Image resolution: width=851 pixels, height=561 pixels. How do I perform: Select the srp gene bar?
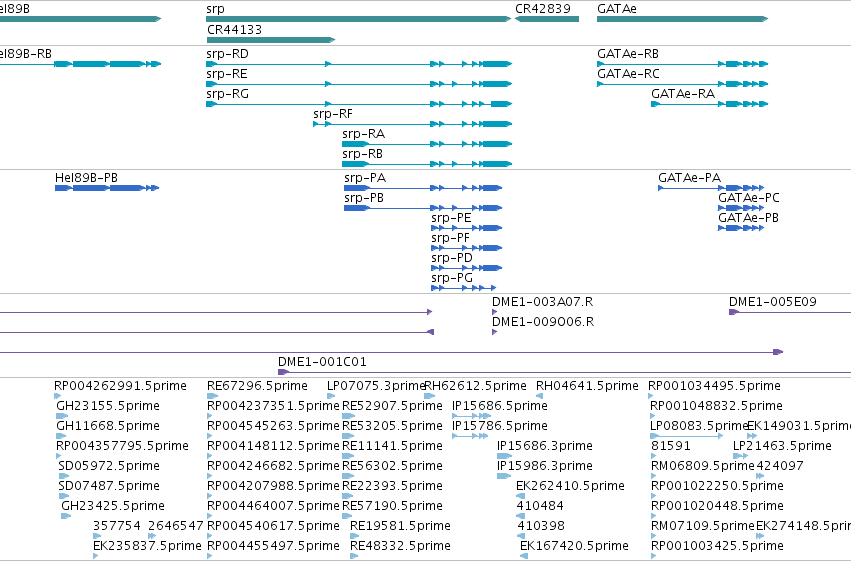(358, 19)
